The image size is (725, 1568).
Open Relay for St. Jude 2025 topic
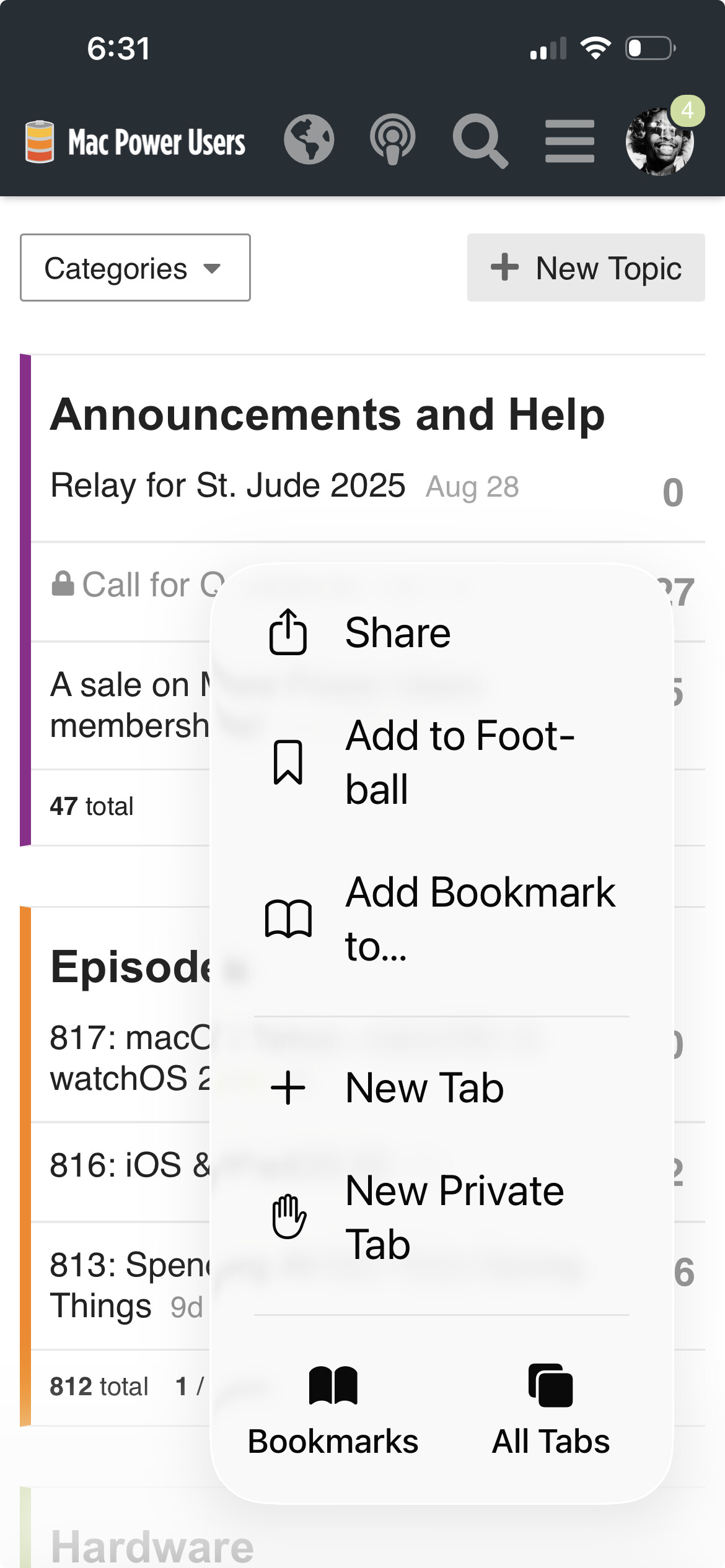pyautogui.click(x=227, y=486)
